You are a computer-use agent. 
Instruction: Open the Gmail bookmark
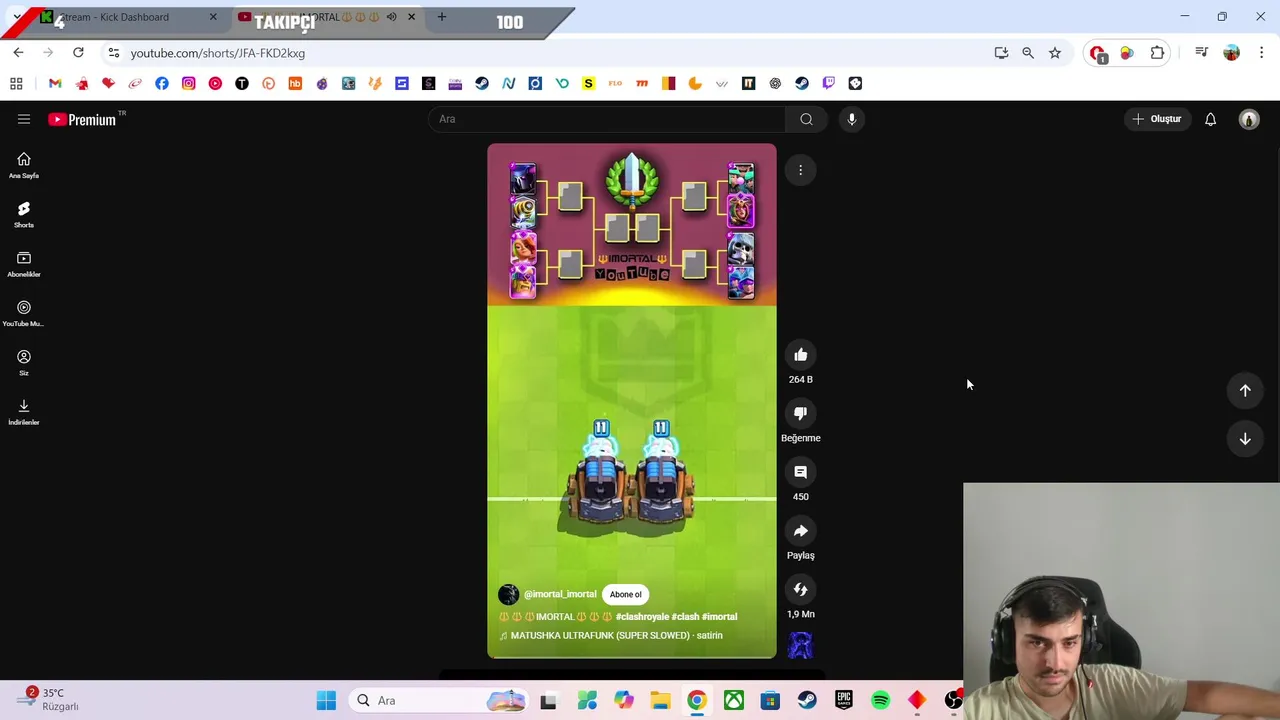point(55,84)
